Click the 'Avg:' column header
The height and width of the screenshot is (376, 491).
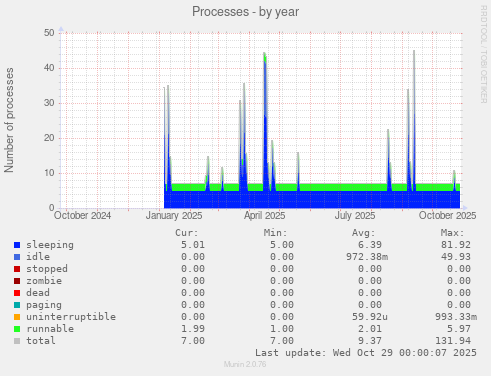click(364, 233)
